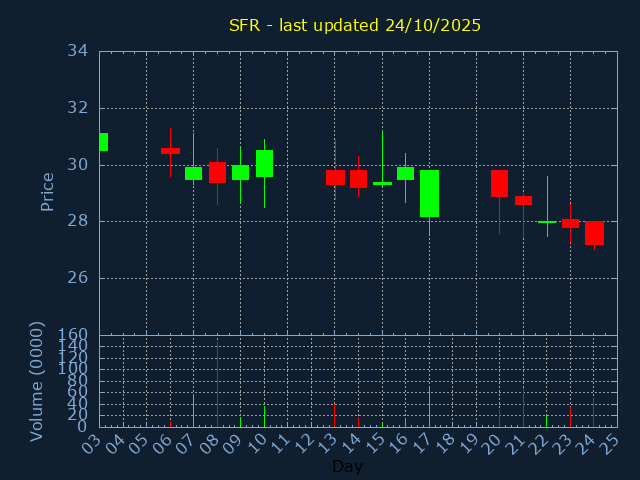Click the red volume bar on day 13
The image size is (640, 480).
(335, 415)
